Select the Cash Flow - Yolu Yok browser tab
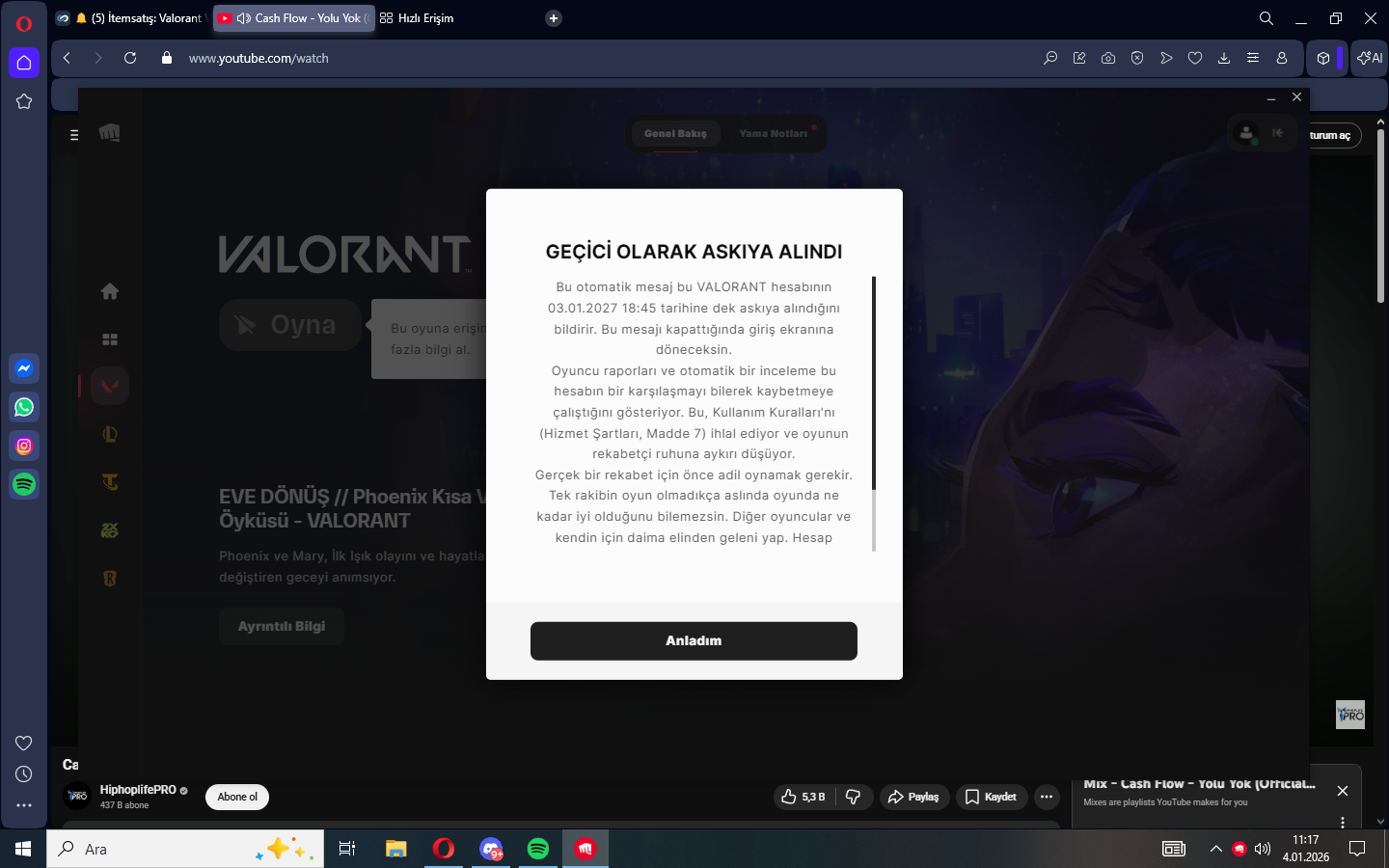 coord(293,18)
